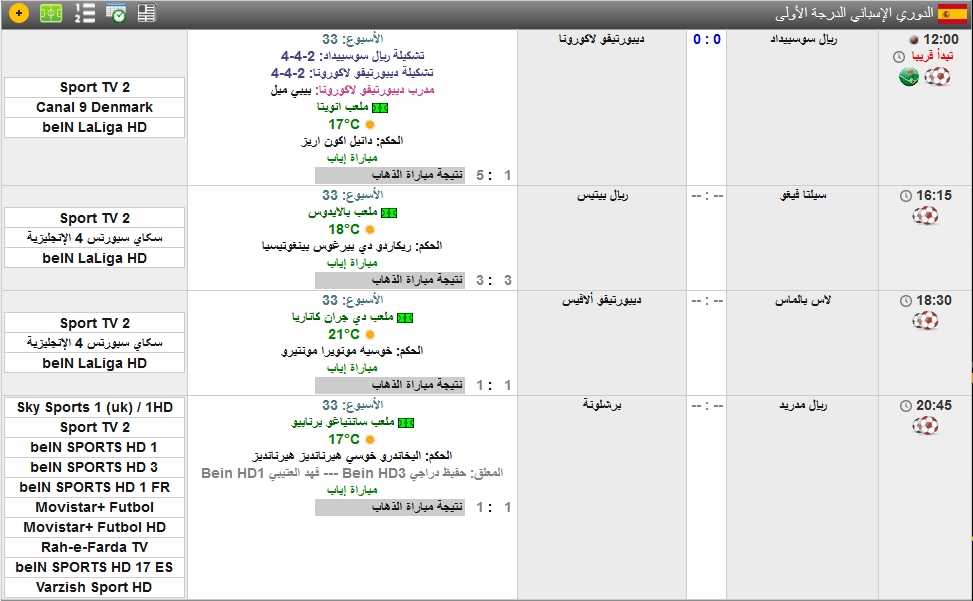Screen dimensions: 973x601
Task: Click the first-leg result bar showing 3 : 3
Action: [390, 280]
